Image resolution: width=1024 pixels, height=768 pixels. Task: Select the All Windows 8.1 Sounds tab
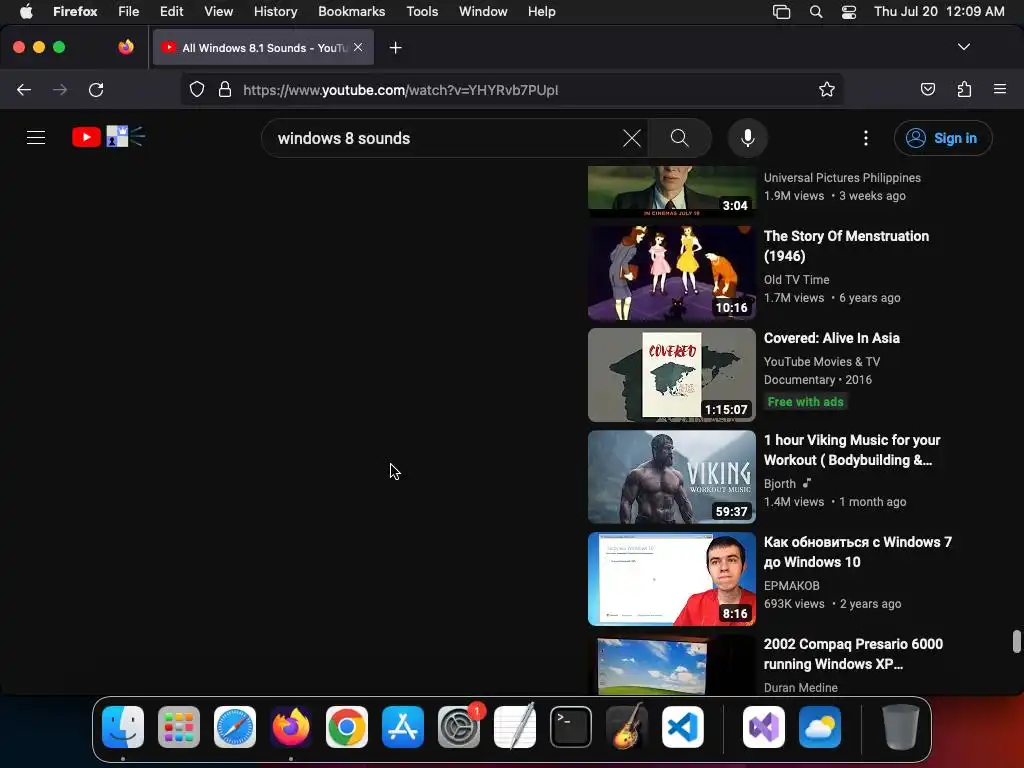coord(263,47)
